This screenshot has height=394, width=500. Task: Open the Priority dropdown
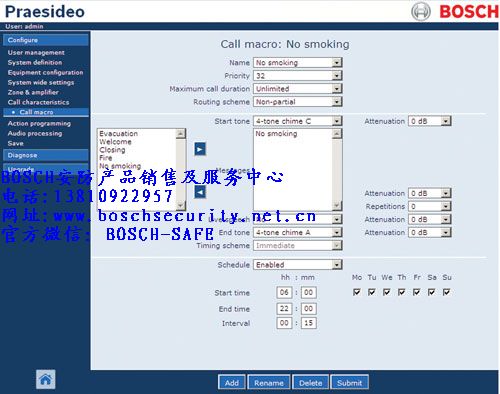pyautogui.click(x=298, y=76)
